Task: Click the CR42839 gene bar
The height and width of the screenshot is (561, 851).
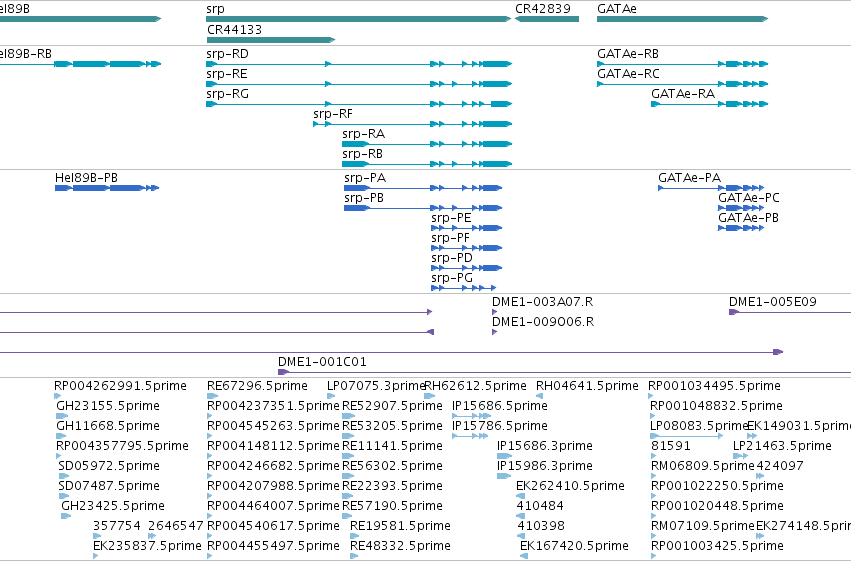Action: 547,19
